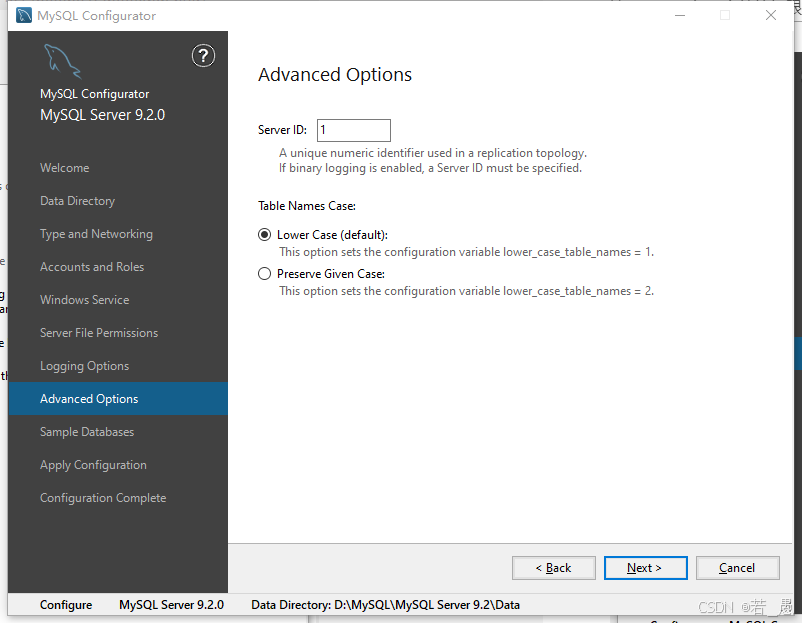Open the Sample Databases step
The image size is (802, 623).
point(87,432)
